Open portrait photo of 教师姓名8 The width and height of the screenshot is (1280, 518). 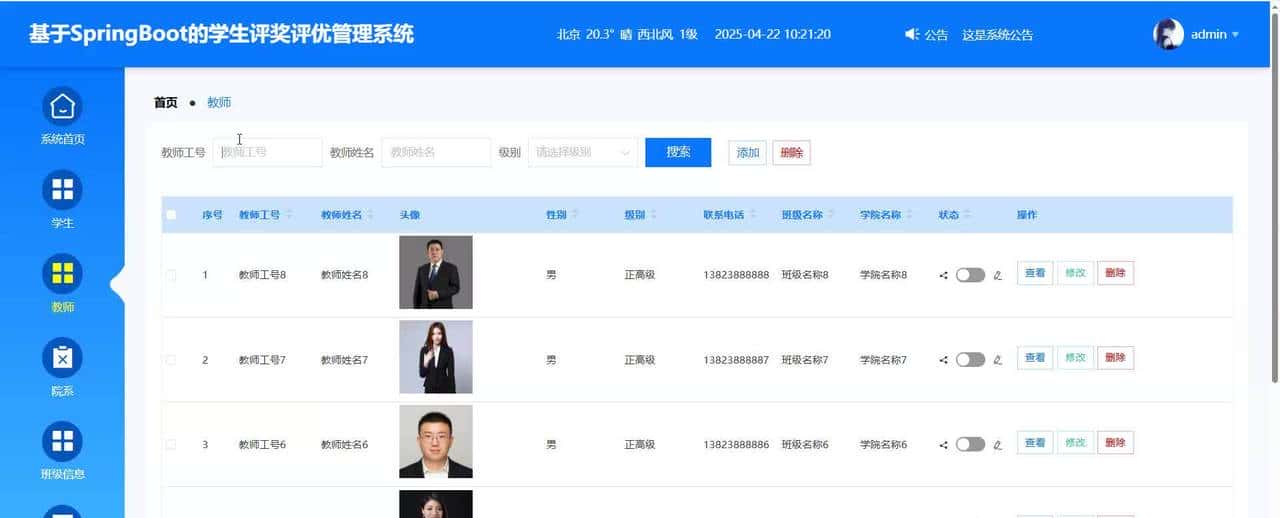click(x=436, y=272)
